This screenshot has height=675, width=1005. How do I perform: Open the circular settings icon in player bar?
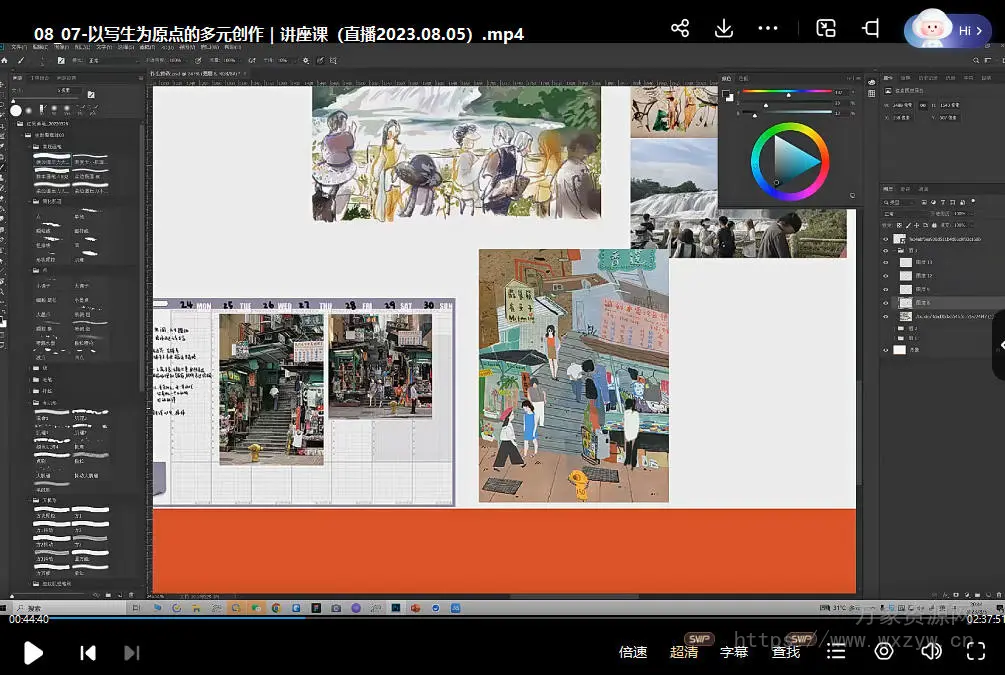point(883,652)
